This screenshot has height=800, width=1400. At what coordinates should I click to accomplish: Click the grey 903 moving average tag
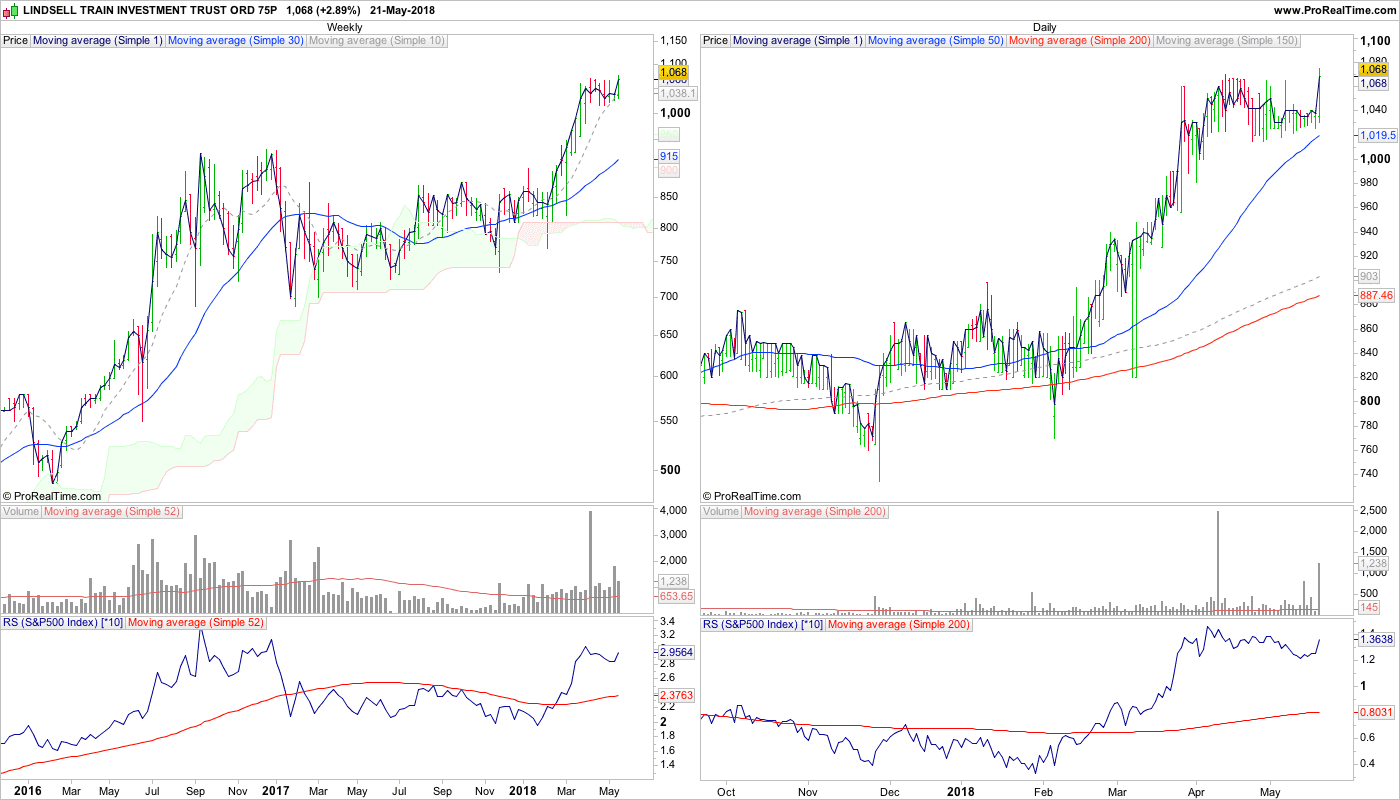[x=1370, y=276]
